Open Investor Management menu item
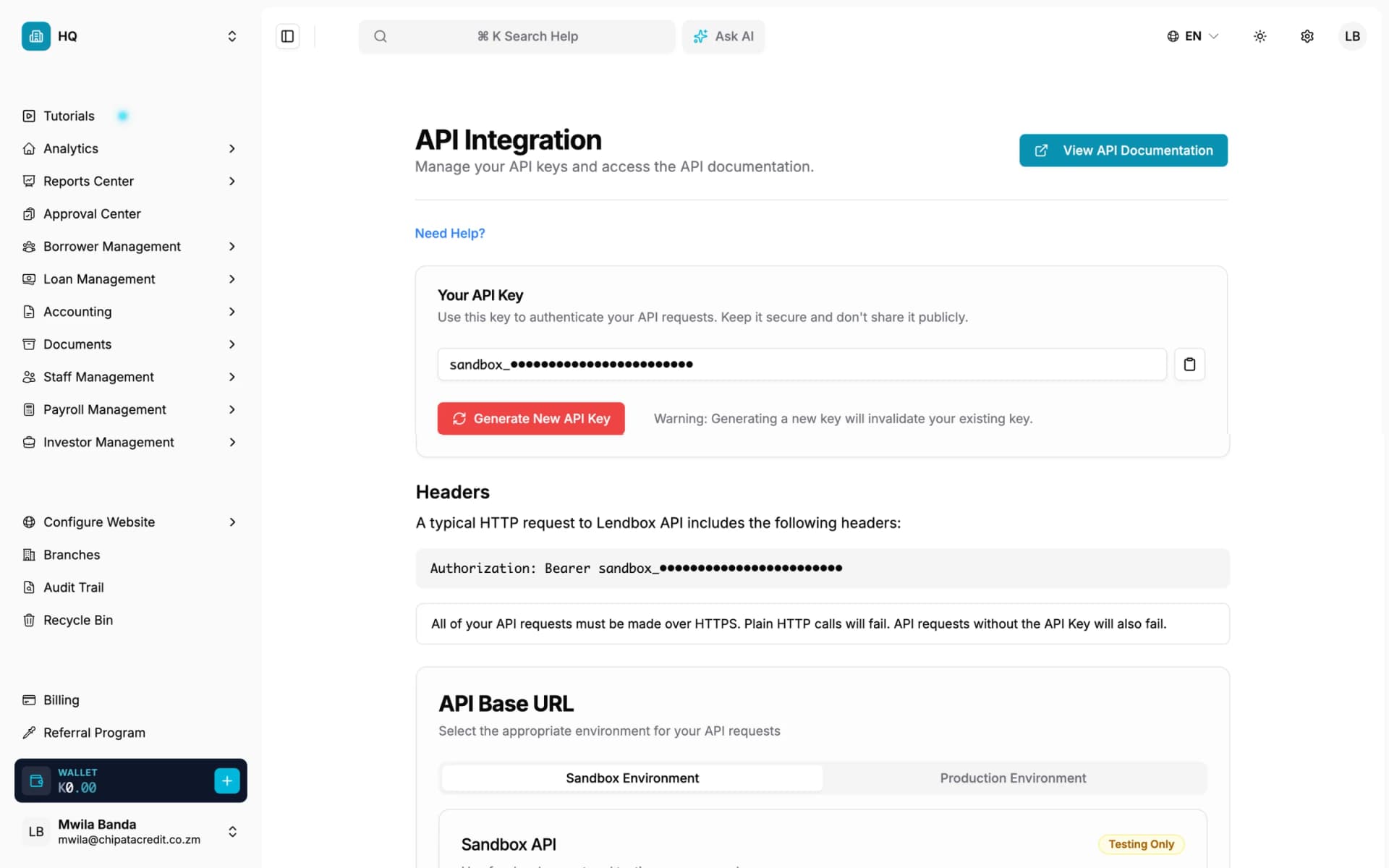The image size is (1389, 868). [130, 442]
